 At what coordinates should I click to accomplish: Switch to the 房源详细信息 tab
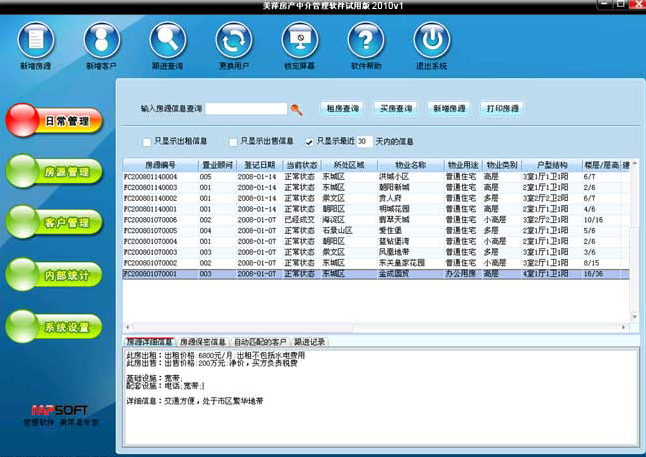tap(149, 342)
